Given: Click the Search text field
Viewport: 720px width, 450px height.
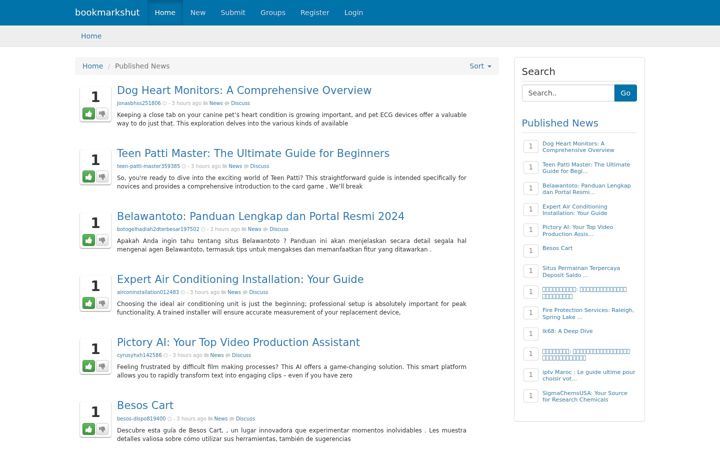Looking at the screenshot, I should [568, 93].
